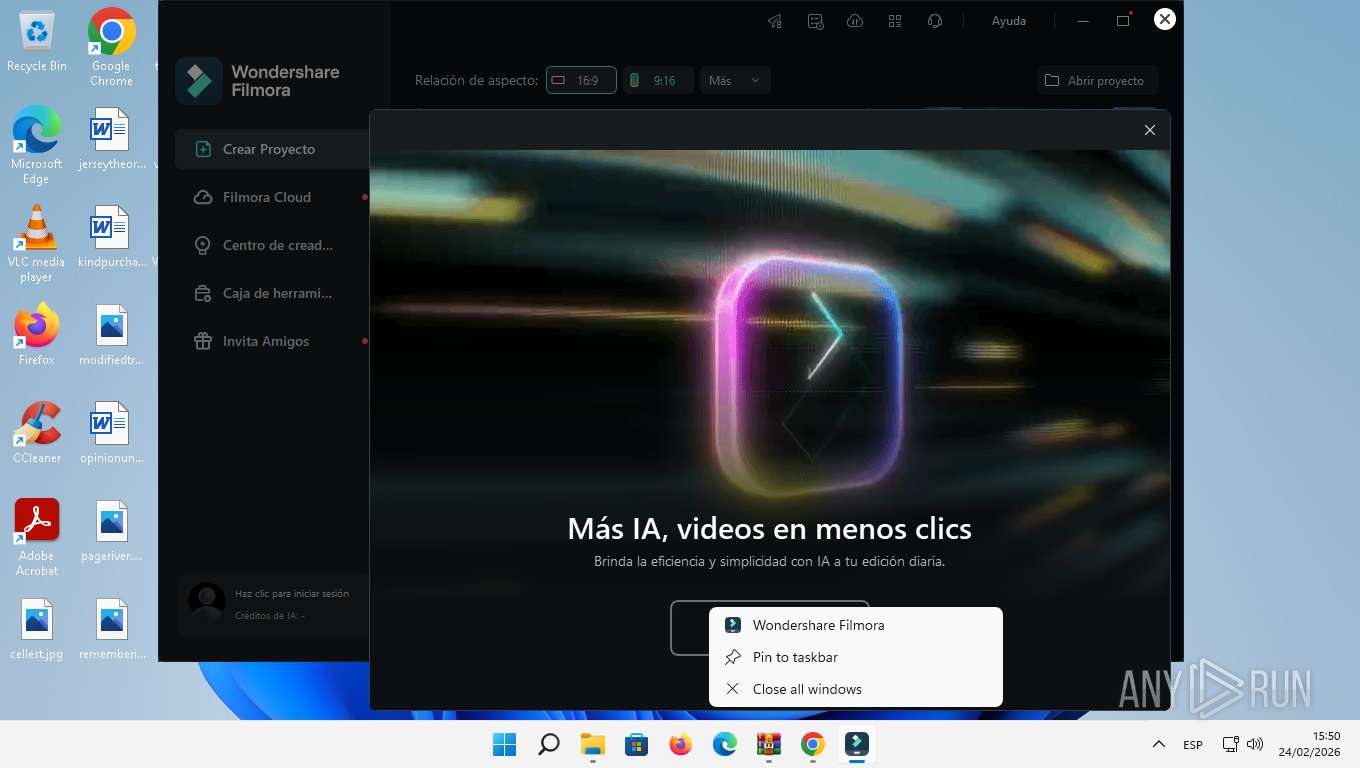Show hidden system tray icons
1360x768 pixels.
(1158, 744)
